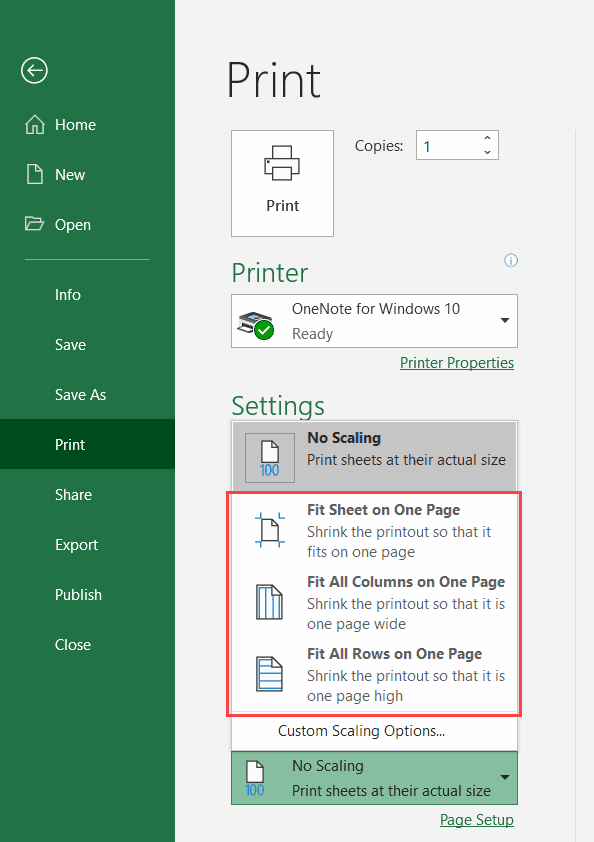This screenshot has height=842, width=594.
Task: Expand the OneNote printer dropdown
Action: (505, 321)
